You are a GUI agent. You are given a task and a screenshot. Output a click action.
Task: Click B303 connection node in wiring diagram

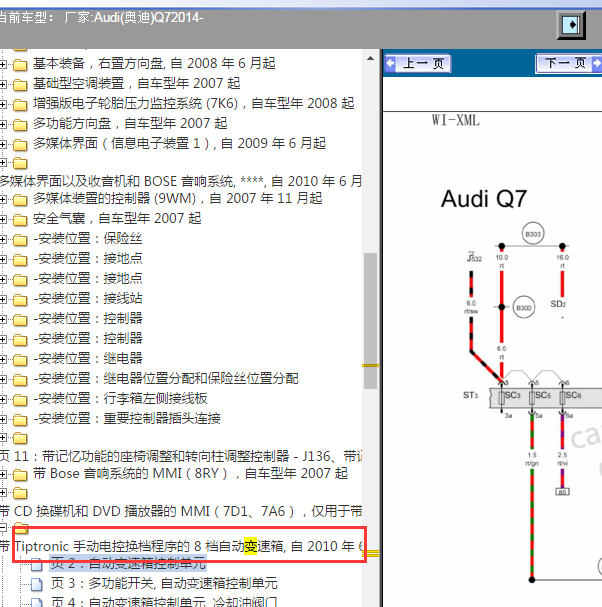(x=533, y=234)
